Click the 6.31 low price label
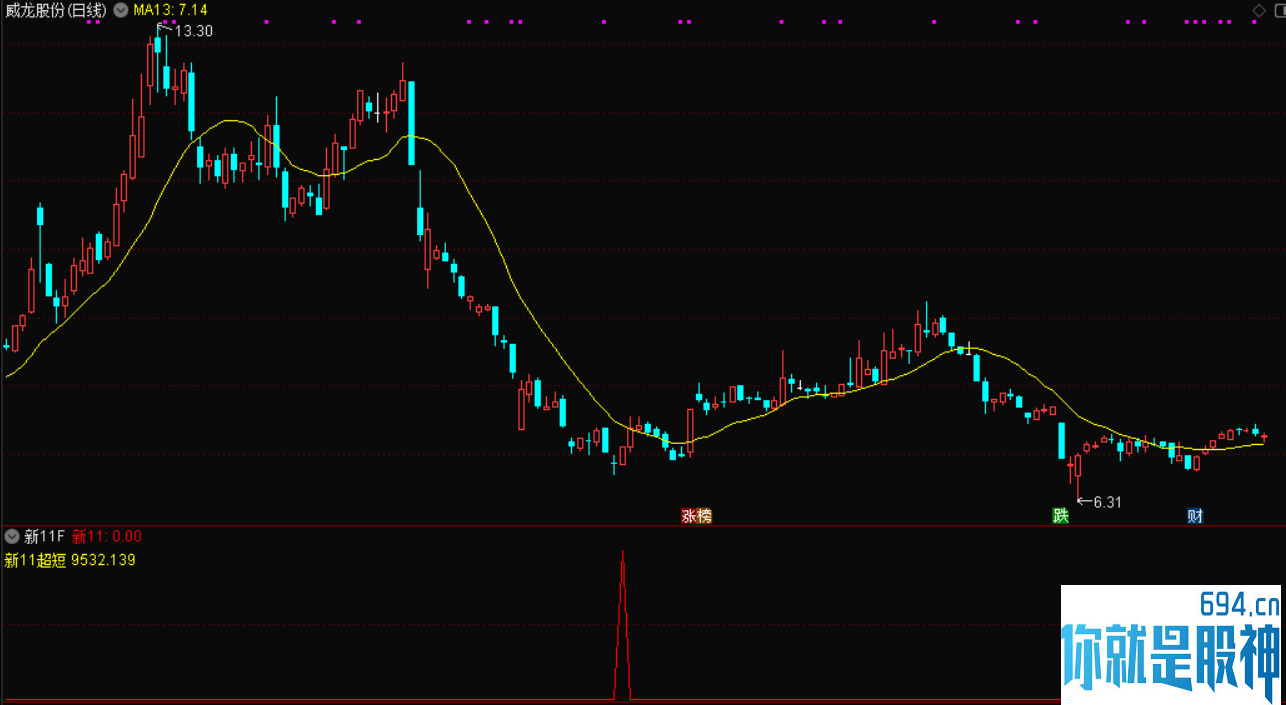The image size is (1286, 705). [x=1107, y=502]
